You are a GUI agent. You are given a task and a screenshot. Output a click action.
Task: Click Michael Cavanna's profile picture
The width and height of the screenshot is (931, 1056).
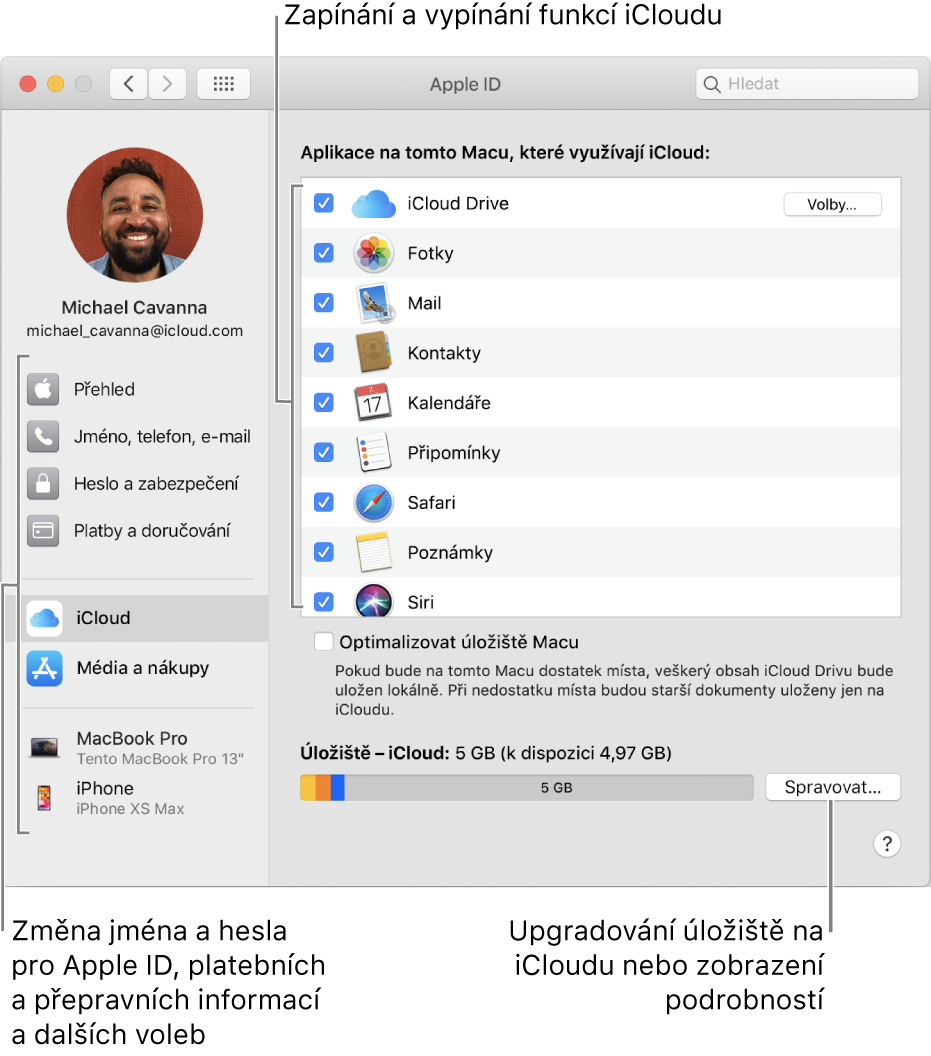click(x=135, y=215)
